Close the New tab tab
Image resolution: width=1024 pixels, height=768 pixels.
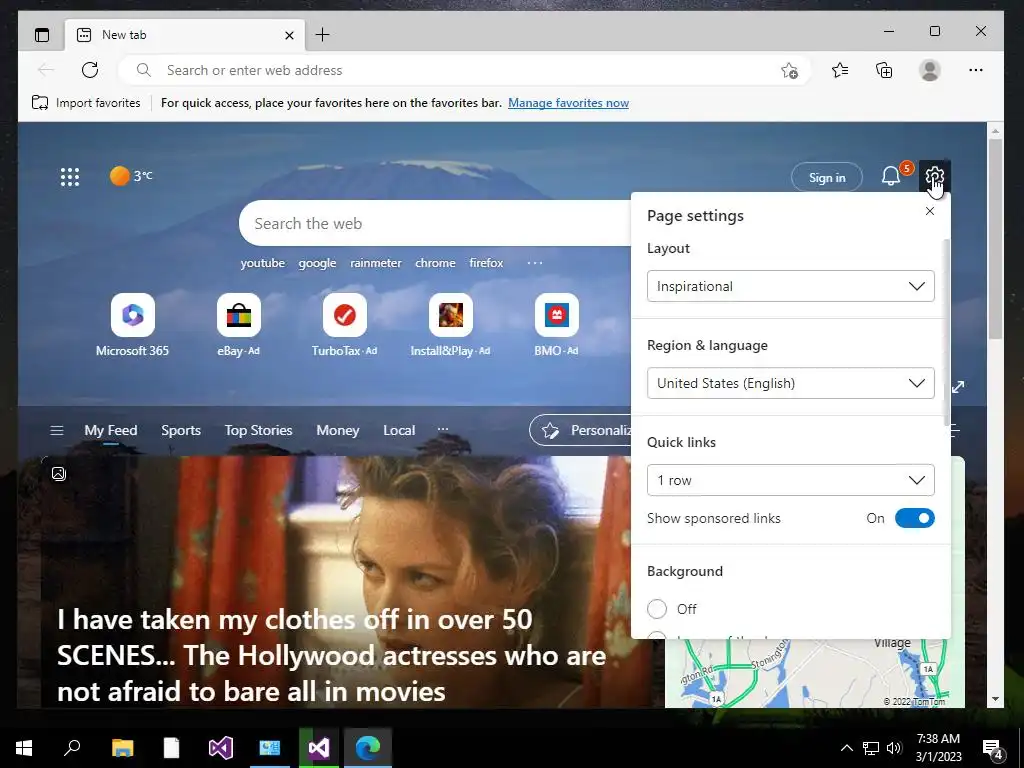tap(289, 35)
